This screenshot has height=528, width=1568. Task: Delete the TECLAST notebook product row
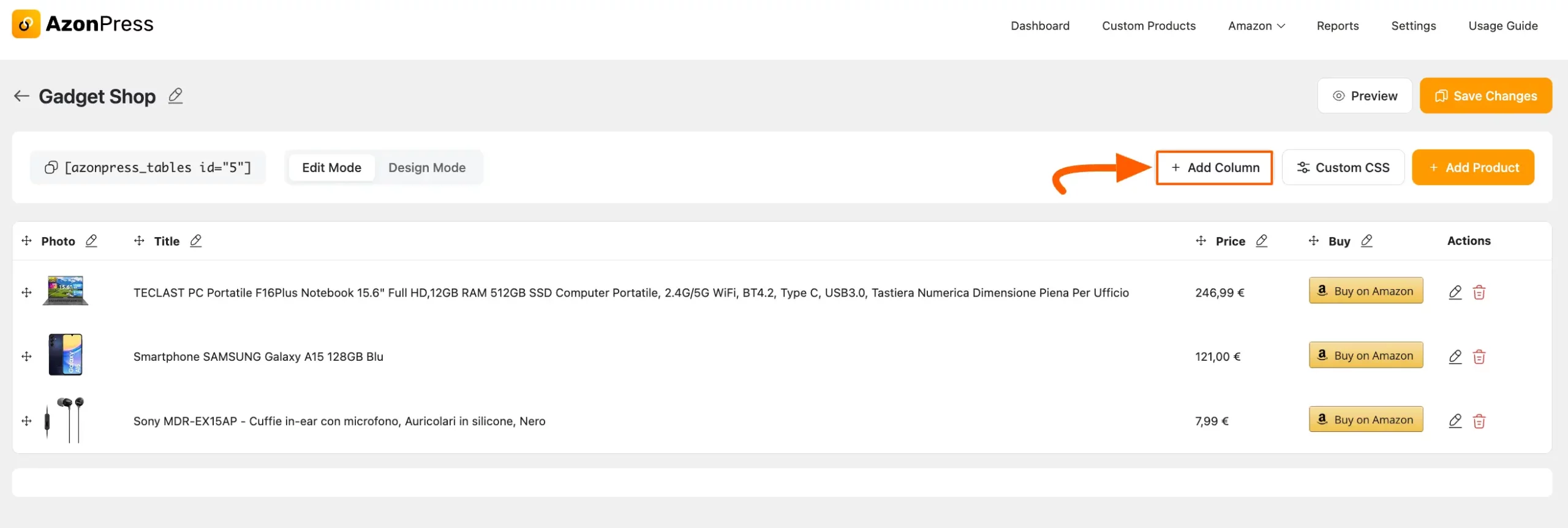coord(1479,292)
